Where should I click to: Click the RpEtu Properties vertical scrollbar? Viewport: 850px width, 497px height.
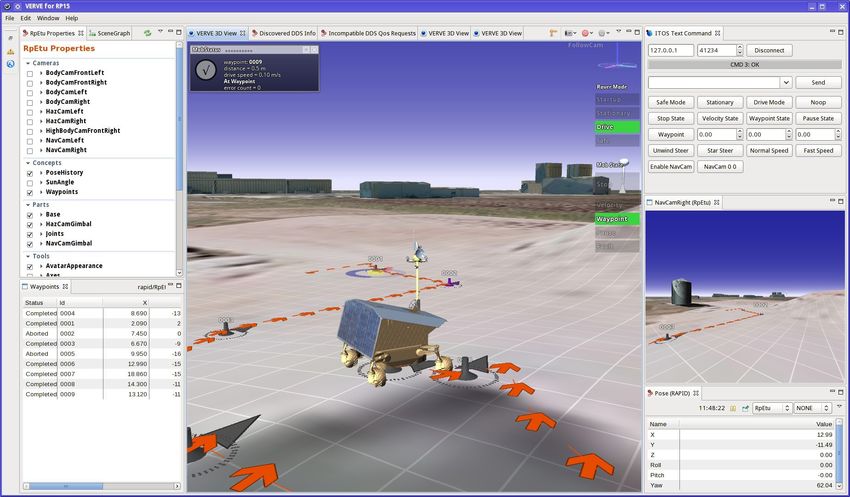(179, 119)
